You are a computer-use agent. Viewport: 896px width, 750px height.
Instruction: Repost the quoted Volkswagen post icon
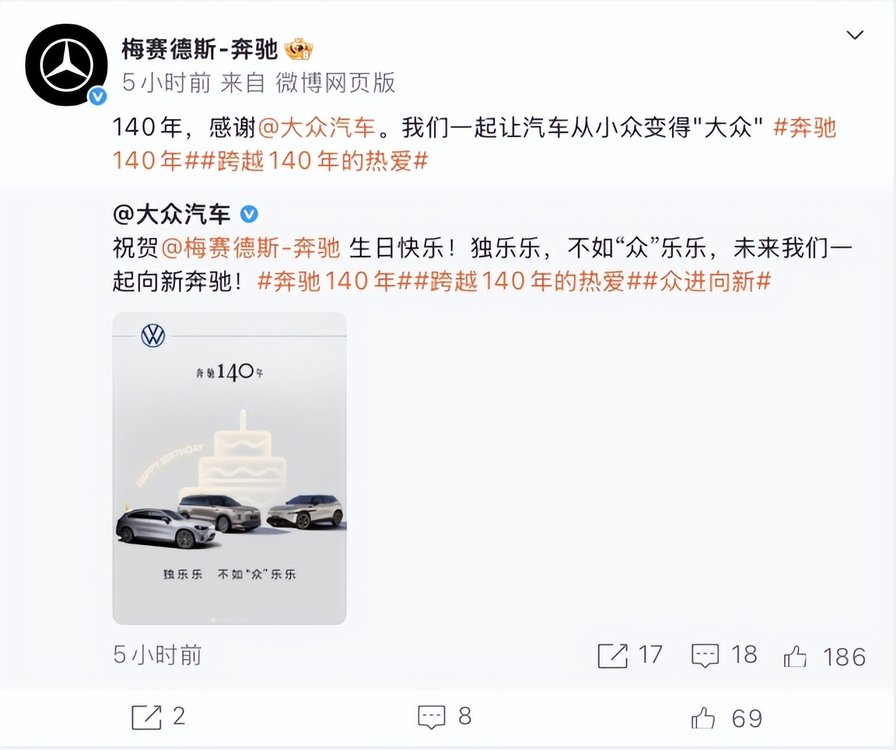[612, 656]
